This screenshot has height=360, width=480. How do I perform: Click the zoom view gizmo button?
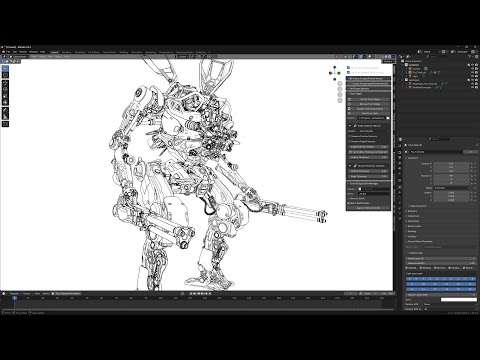click(x=340, y=84)
